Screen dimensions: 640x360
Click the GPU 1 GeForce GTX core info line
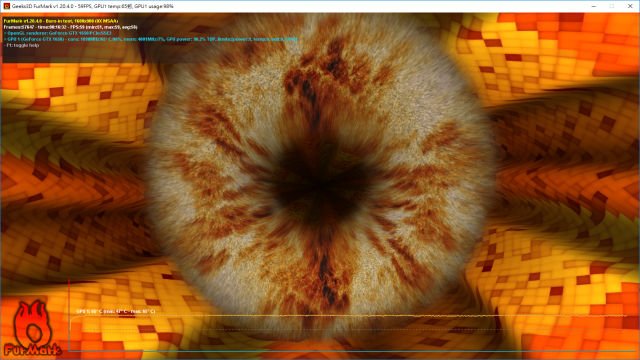[x=150, y=39]
